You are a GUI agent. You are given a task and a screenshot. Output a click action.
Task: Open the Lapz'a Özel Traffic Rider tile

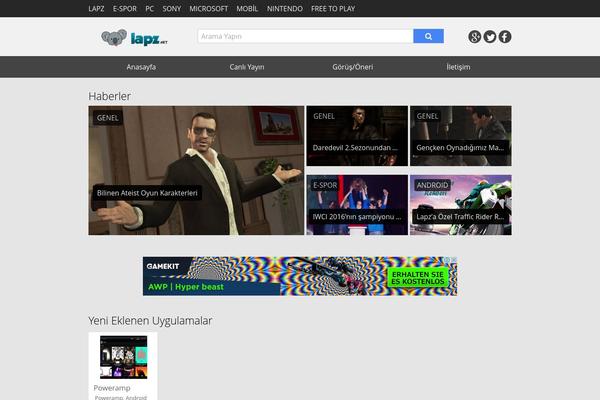point(461,205)
